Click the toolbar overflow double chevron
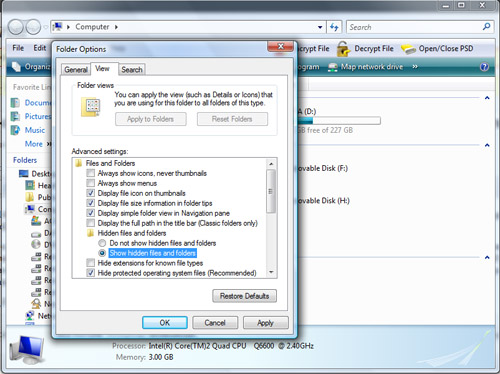Screen dimensions: 500x374 click(415, 67)
